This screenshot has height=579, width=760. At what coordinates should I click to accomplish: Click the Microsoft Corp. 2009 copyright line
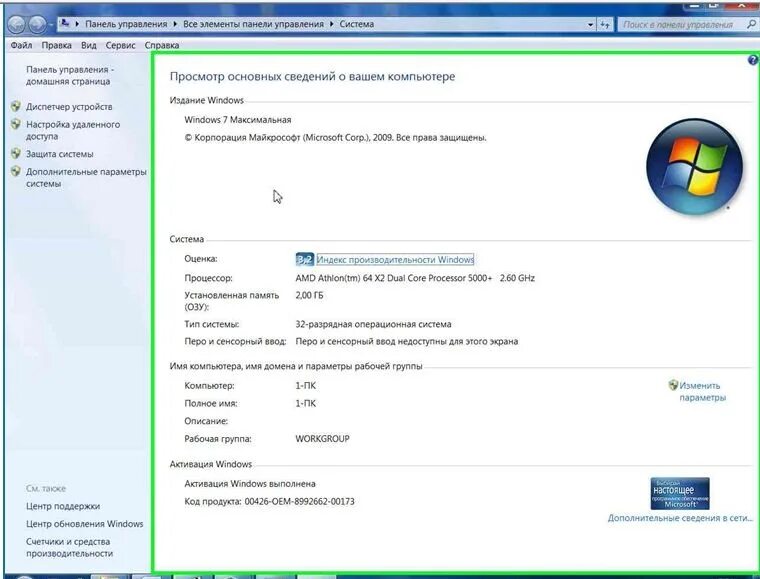click(x=335, y=138)
